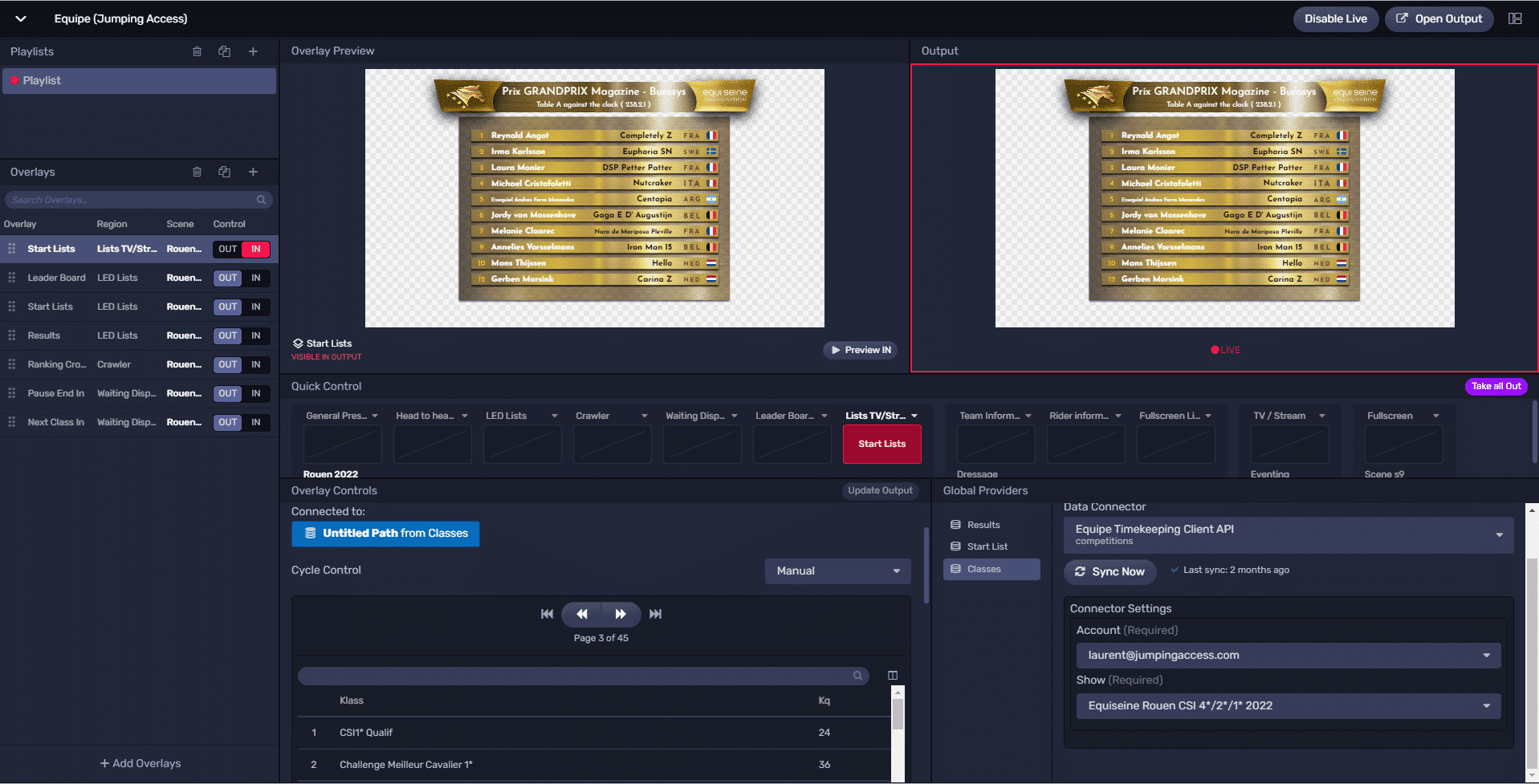1539x784 pixels.
Task: Click the Overlays panel trash icon
Action: [x=197, y=172]
